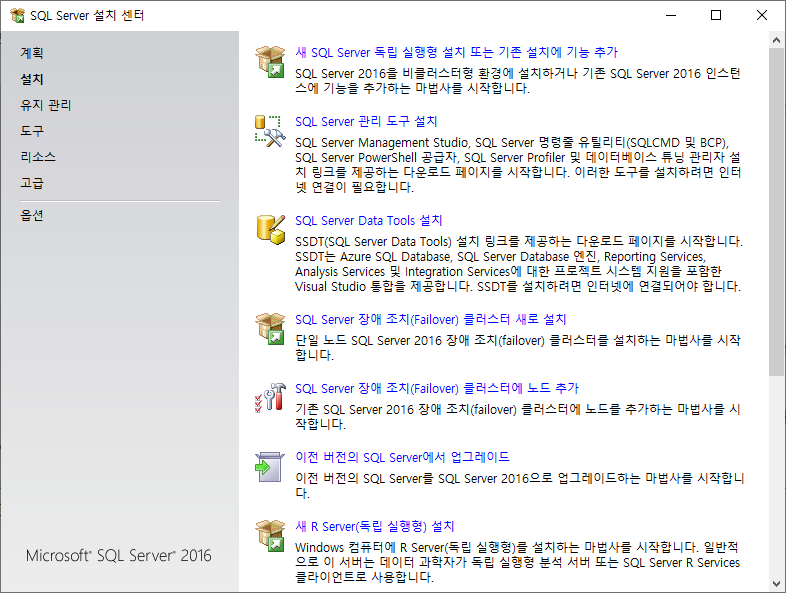
Task: Select the 설치 page in sidebar
Action: 32,79
